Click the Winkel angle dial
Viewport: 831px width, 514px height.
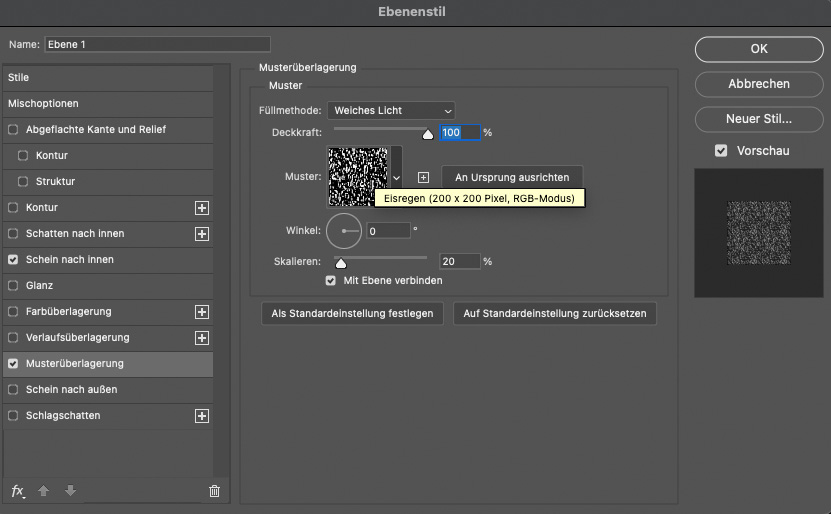click(344, 231)
